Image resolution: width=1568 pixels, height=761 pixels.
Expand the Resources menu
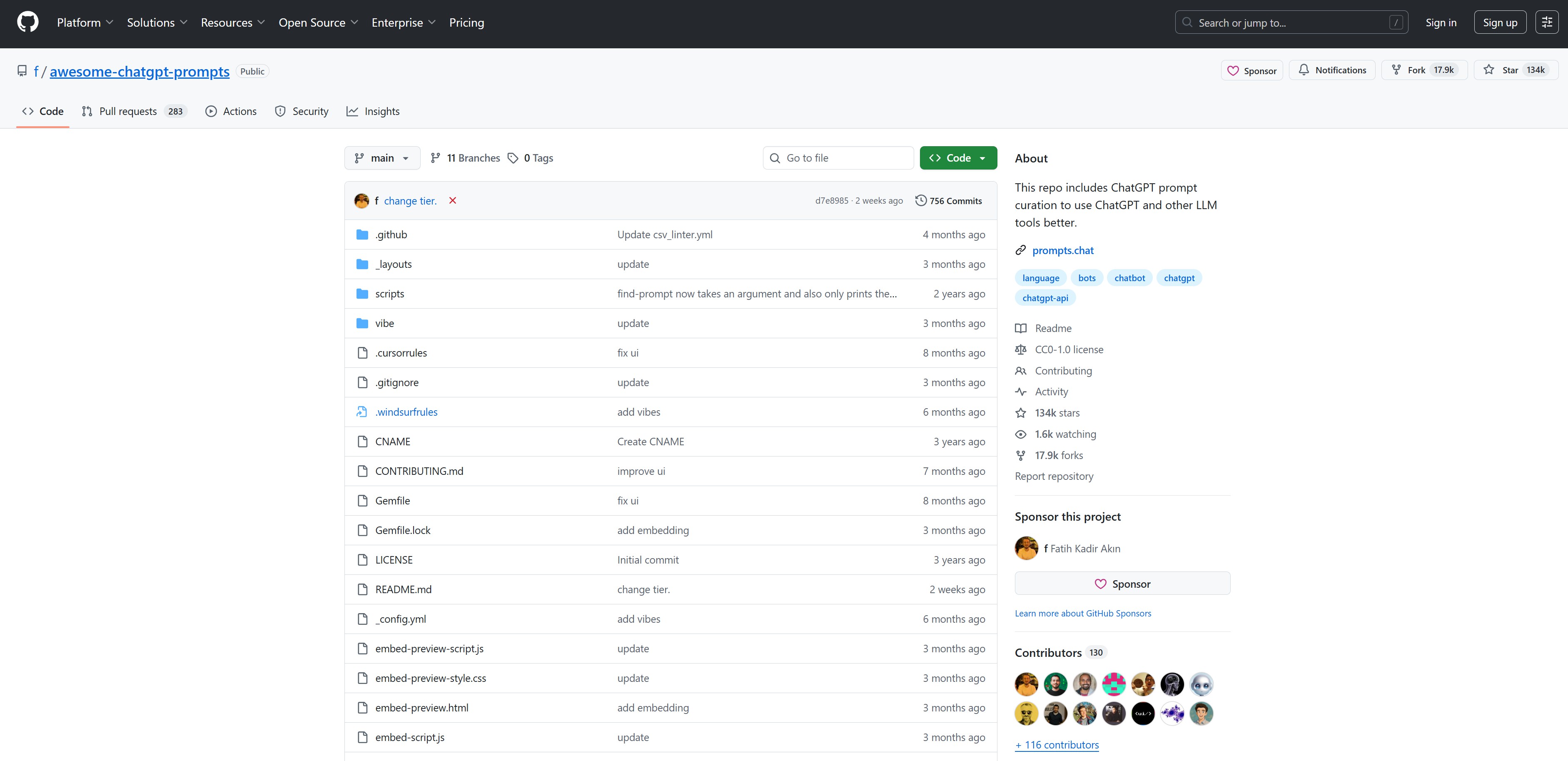pyautogui.click(x=232, y=22)
